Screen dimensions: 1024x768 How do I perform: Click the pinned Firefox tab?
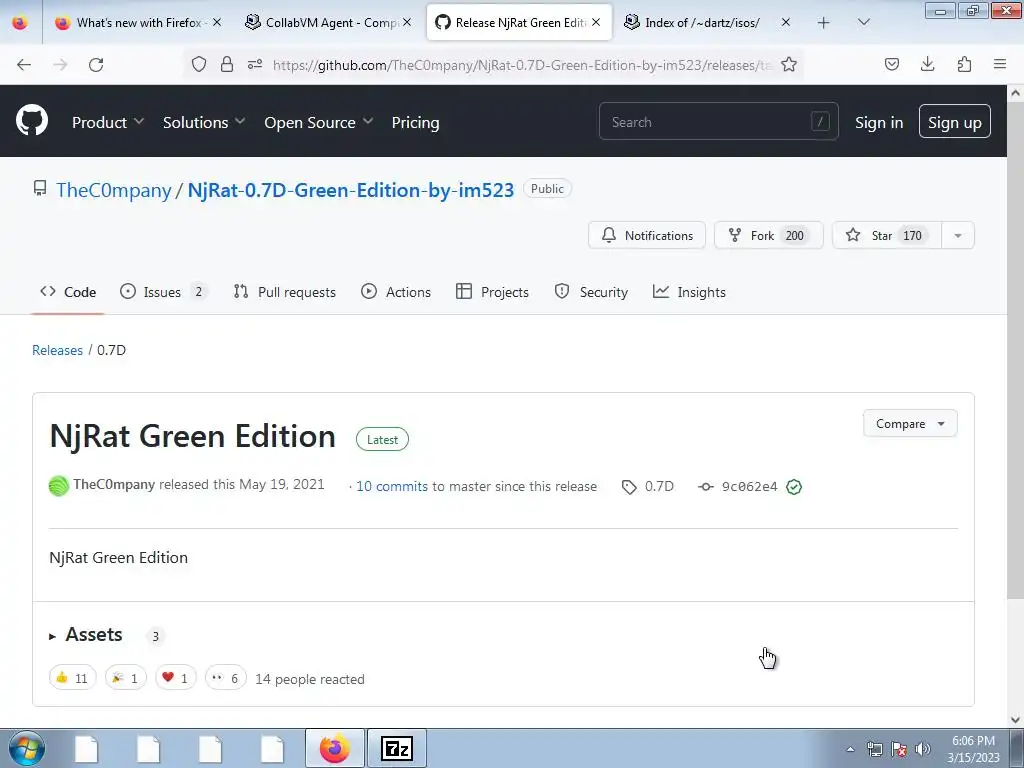tap(20, 23)
